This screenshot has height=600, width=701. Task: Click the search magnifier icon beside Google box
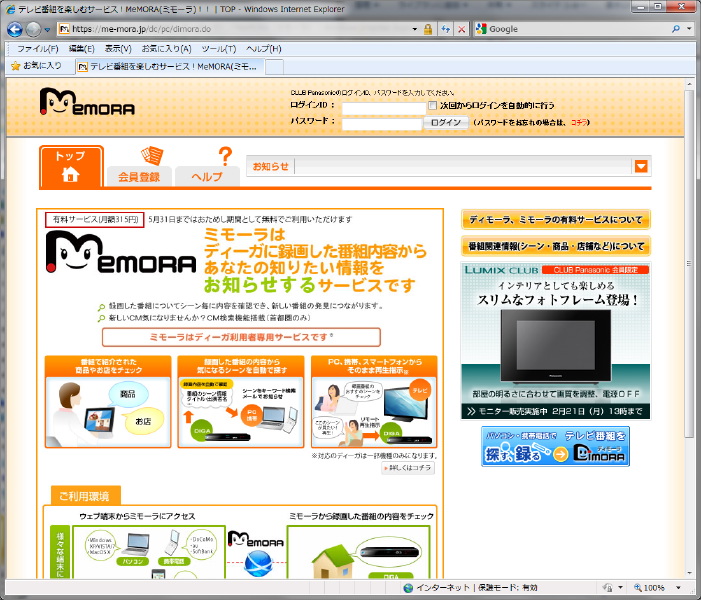(x=676, y=29)
